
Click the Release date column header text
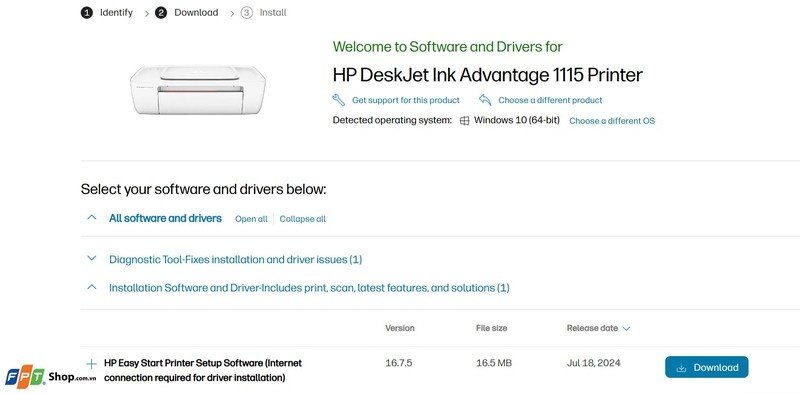click(592, 328)
